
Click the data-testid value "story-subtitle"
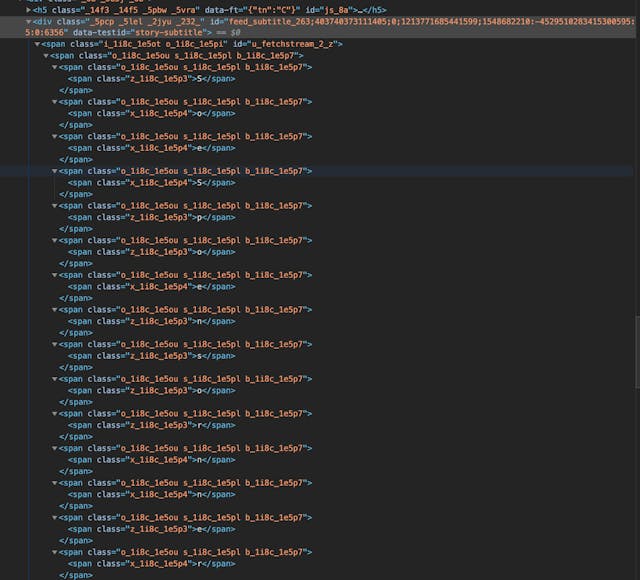(169, 33)
